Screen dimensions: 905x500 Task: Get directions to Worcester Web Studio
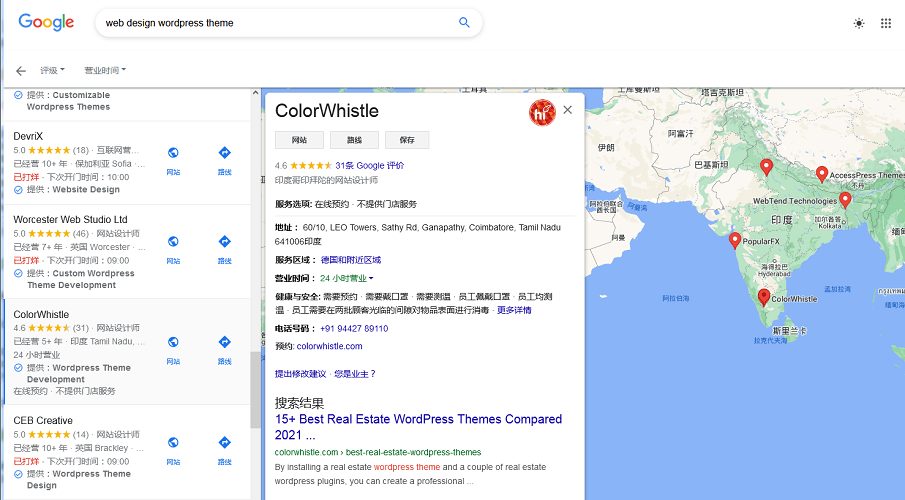(225, 241)
